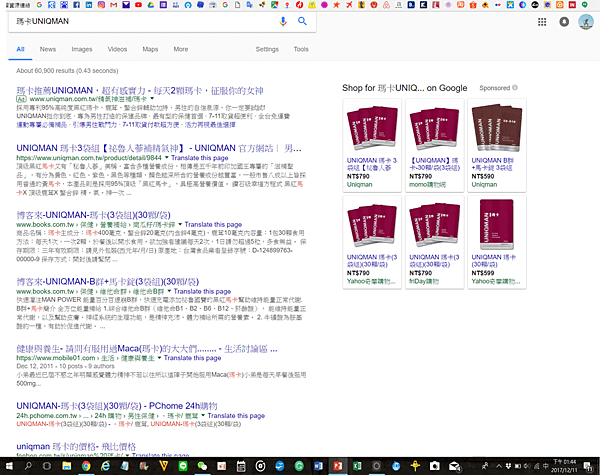Viewport: 600px width, 475px height.
Task: Click the taskbar clock showing 2017/12/11
Action: click(564, 466)
